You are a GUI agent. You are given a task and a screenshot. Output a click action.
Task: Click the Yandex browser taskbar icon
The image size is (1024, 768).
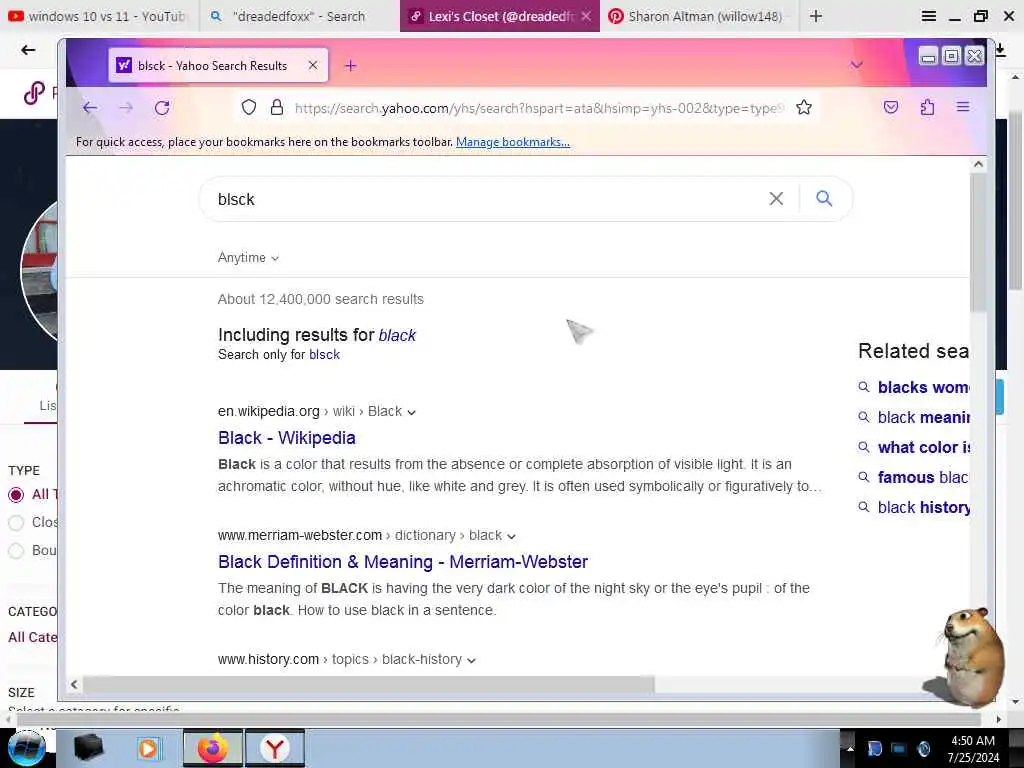[x=275, y=748]
